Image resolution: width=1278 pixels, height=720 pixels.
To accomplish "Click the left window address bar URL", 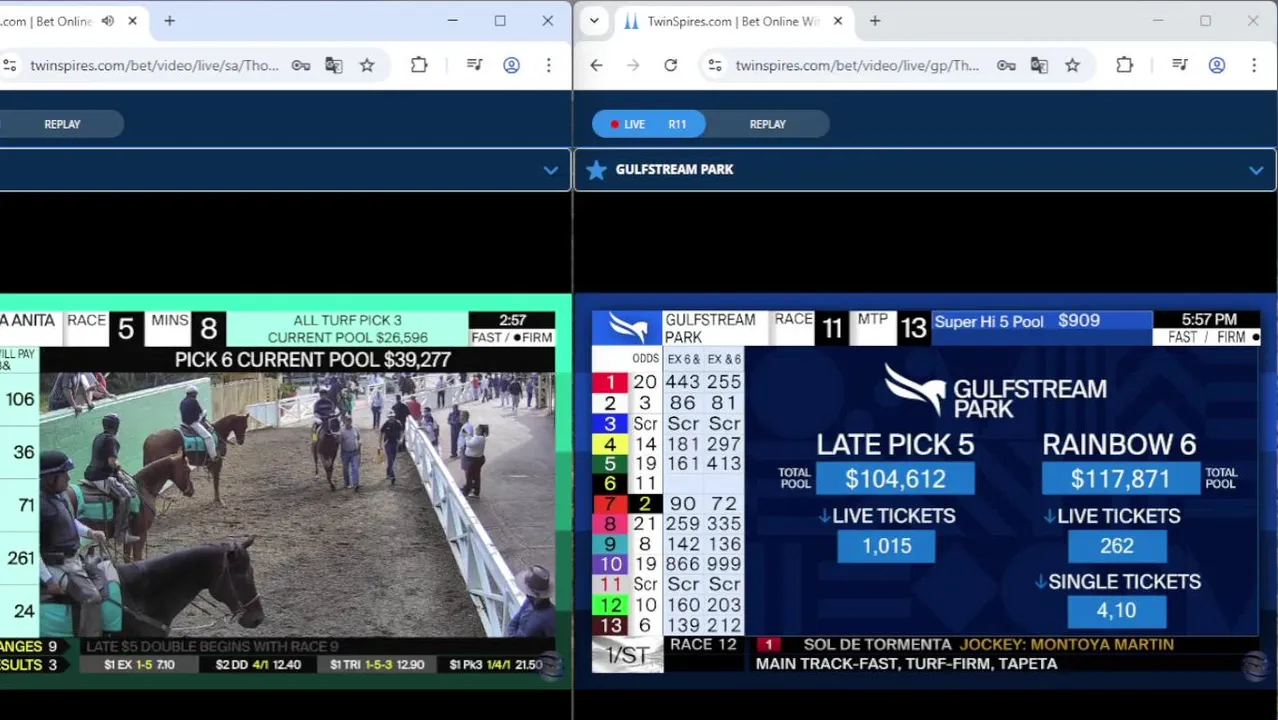I will click(154, 65).
